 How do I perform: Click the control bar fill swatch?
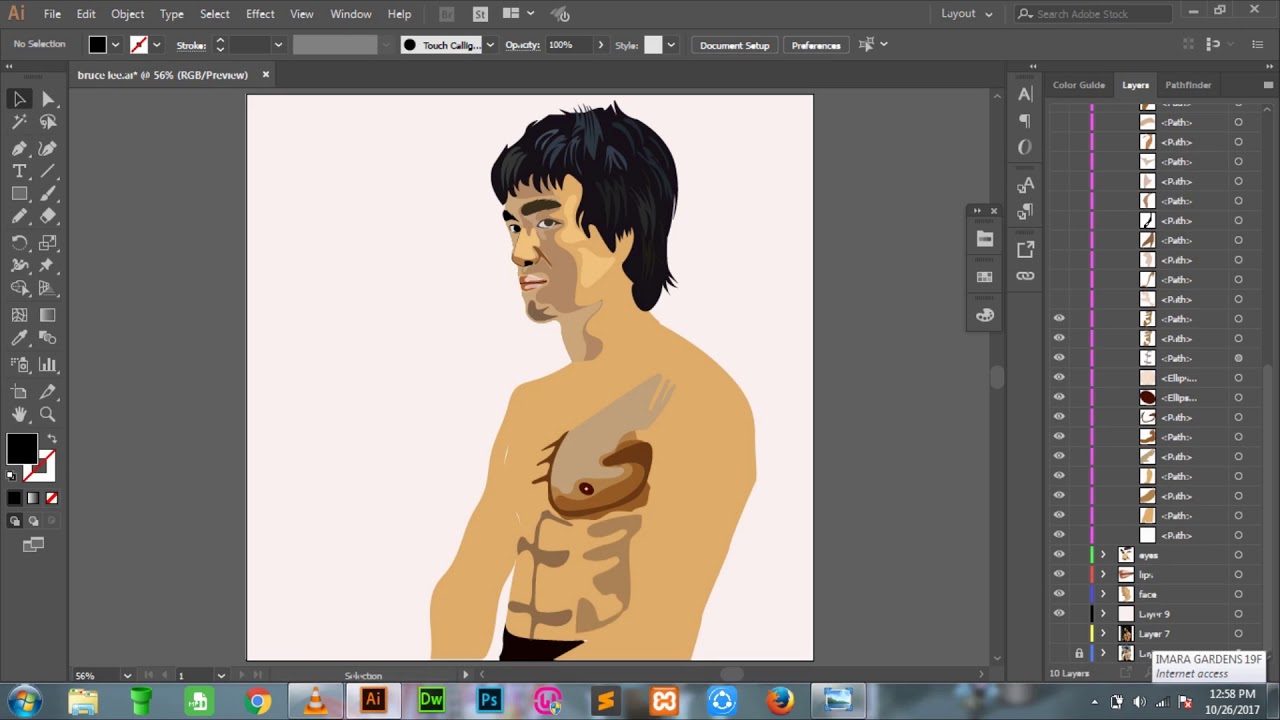(97, 45)
